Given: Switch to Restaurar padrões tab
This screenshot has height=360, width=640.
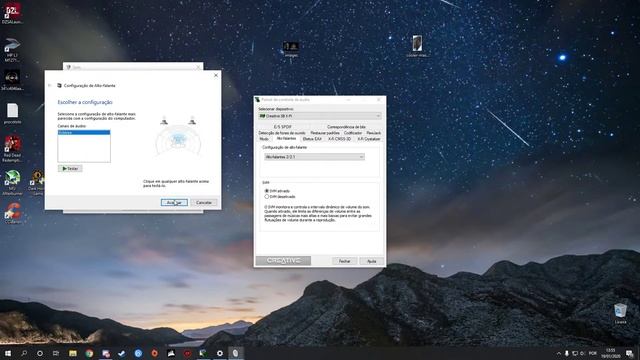Looking at the screenshot, I should point(324,133).
